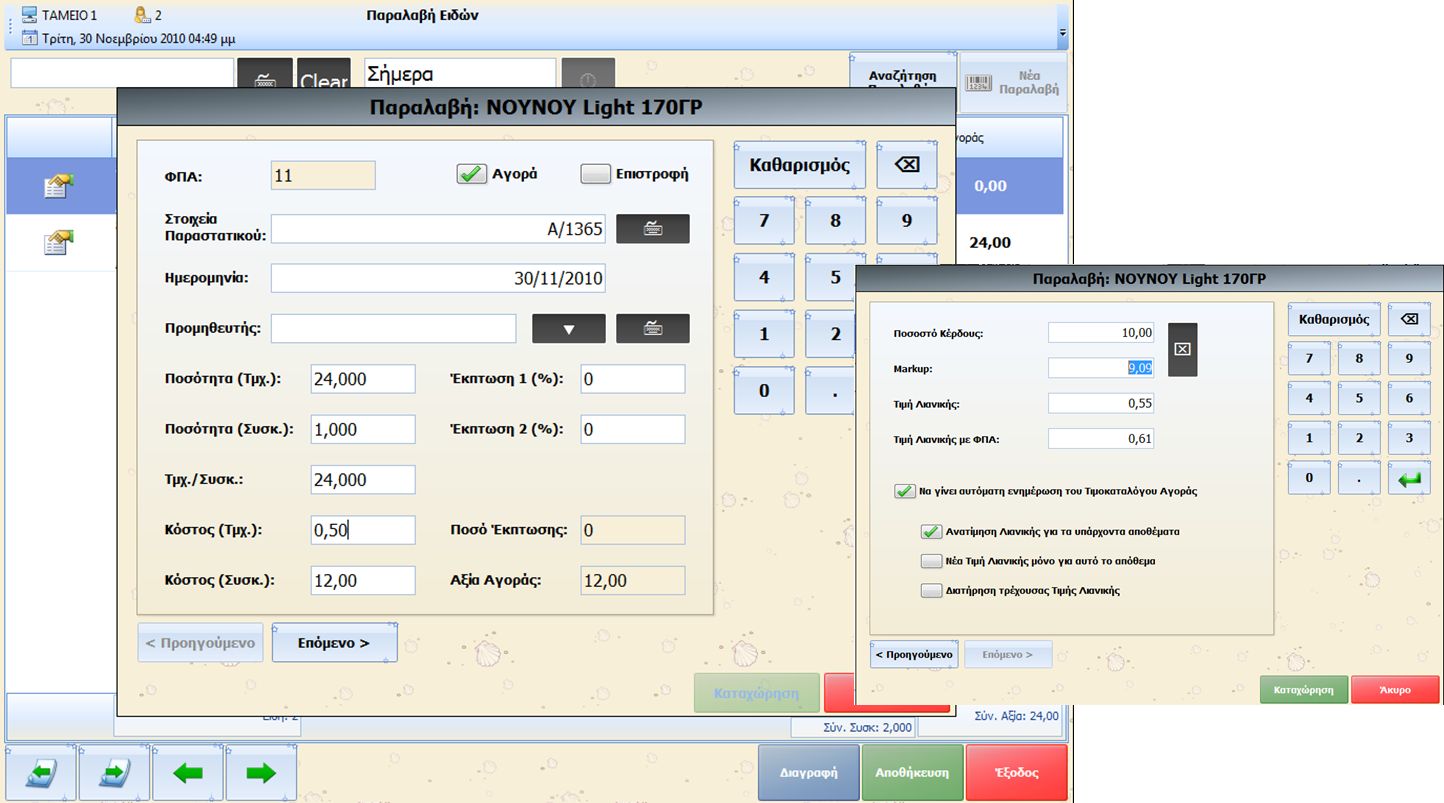Enable Νέα Τιμή Λιανικής μόνο για αυτό το απόθεμα
Screen dimensions: 1444x803
point(931,561)
